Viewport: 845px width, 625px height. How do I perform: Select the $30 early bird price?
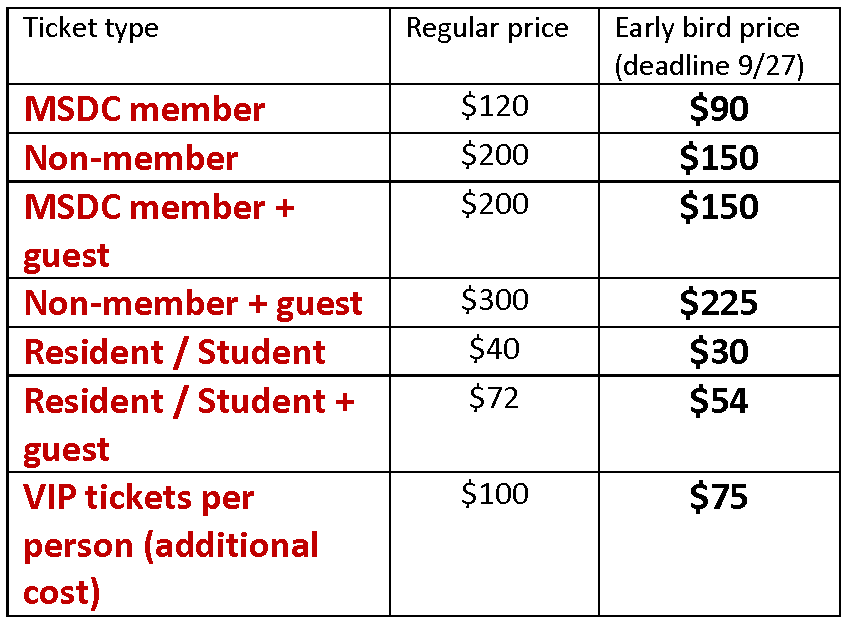point(719,352)
